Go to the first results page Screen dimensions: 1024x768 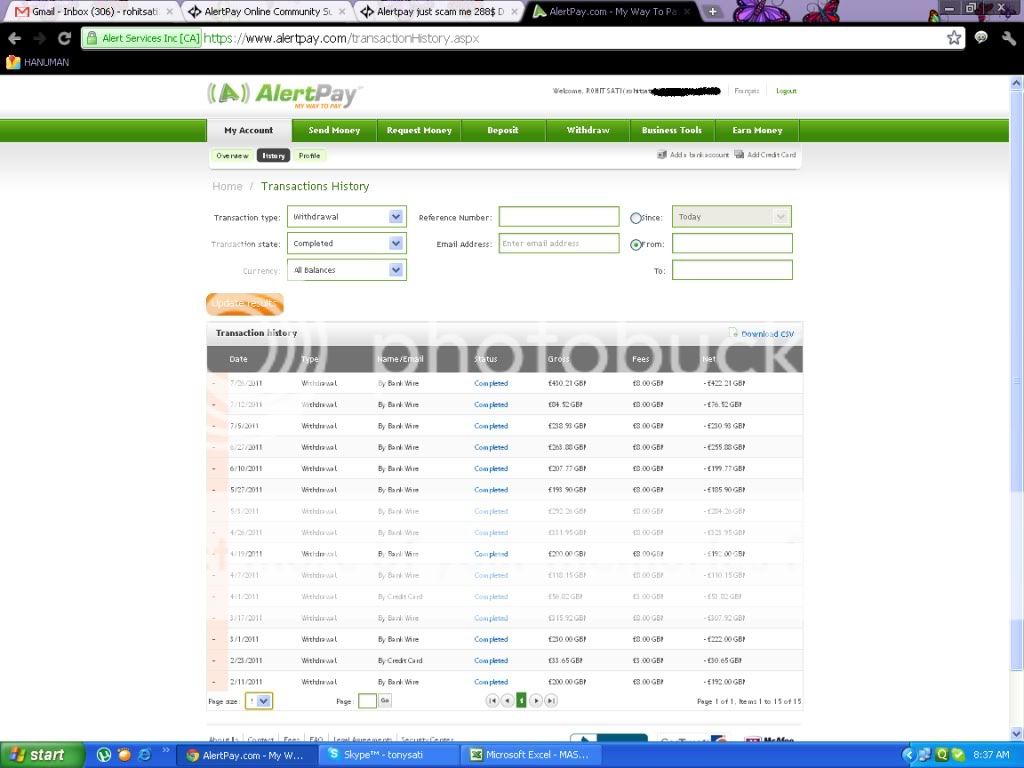click(492, 701)
